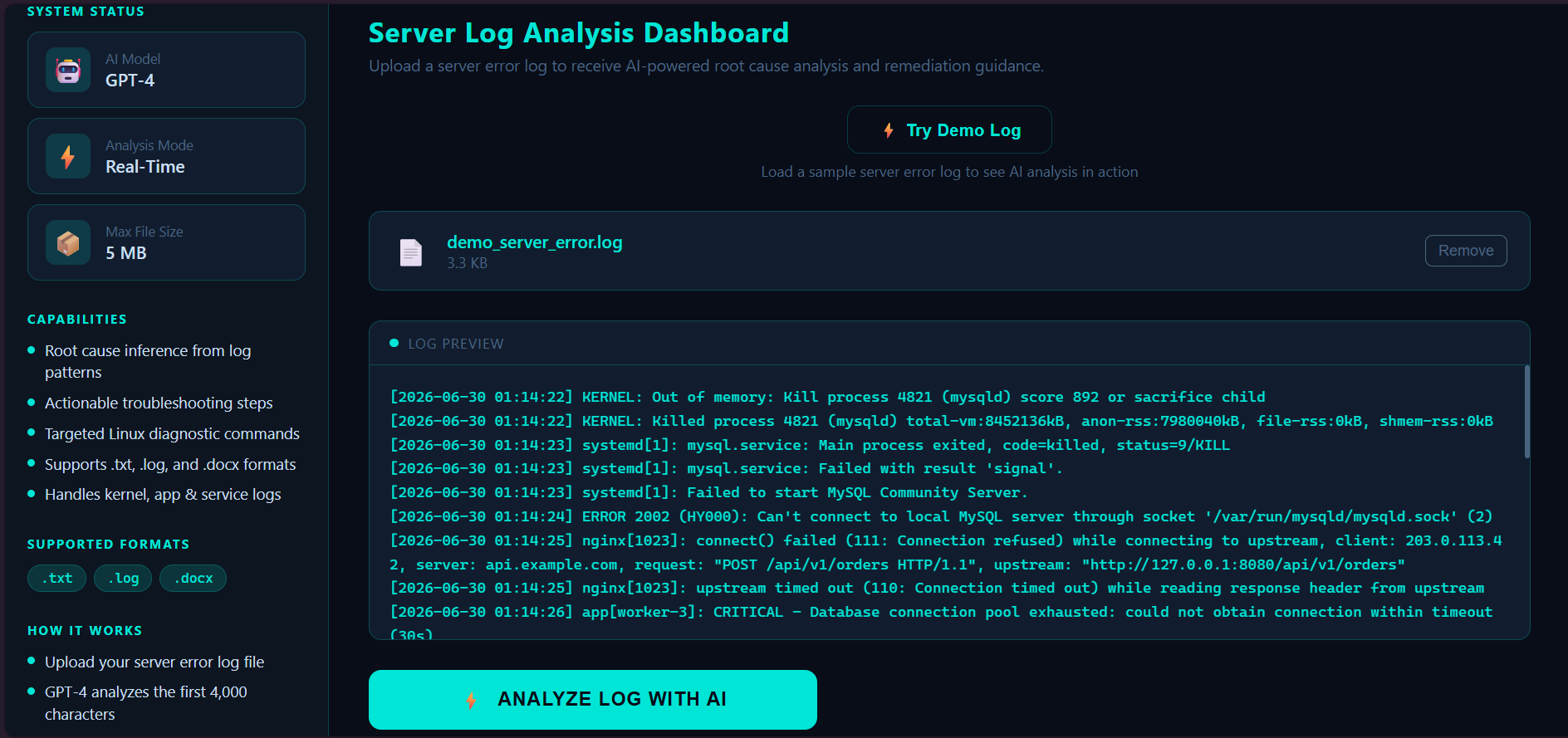
Task: Remove the uploaded demo_server_error.log file
Action: (1465, 251)
